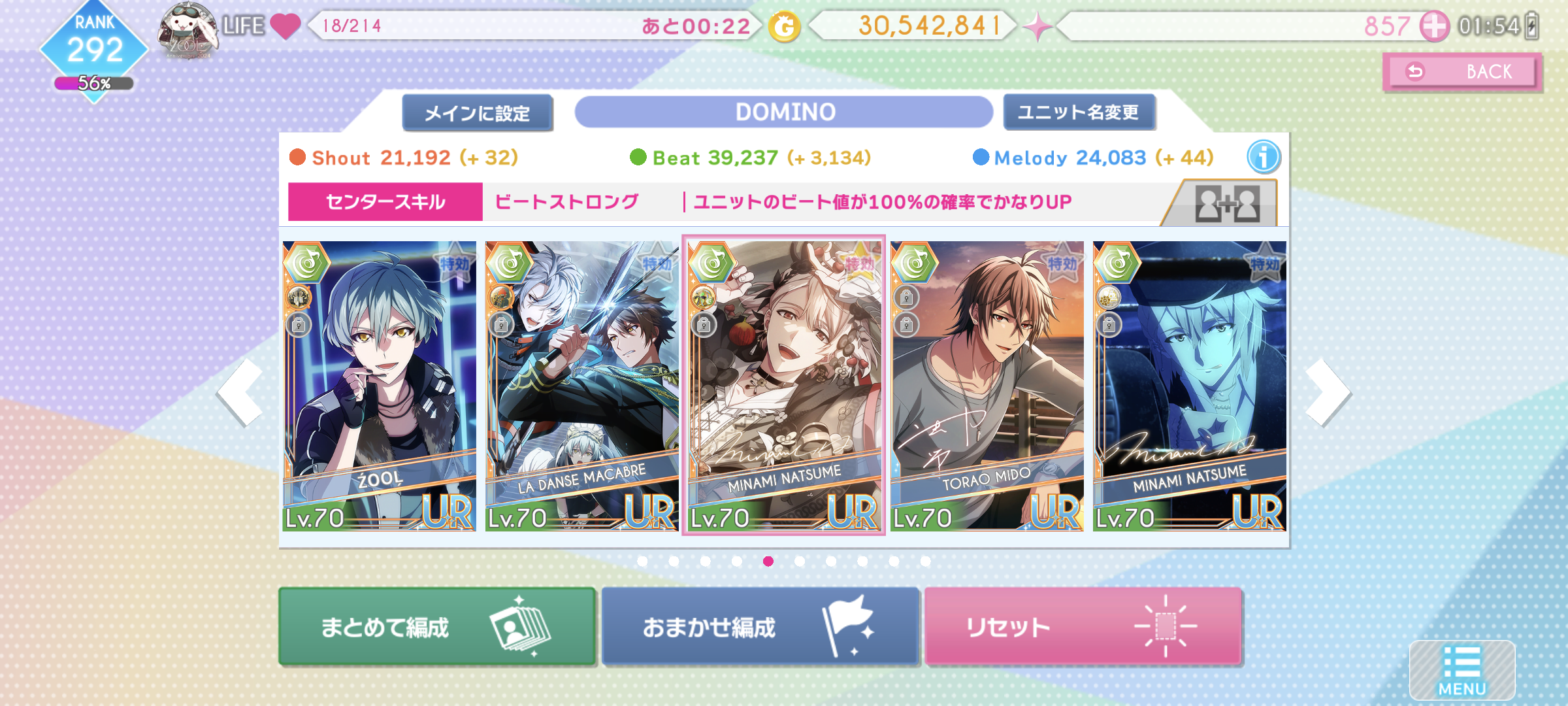Click the メインに設定 button
1568x706 pixels.
[x=478, y=113]
